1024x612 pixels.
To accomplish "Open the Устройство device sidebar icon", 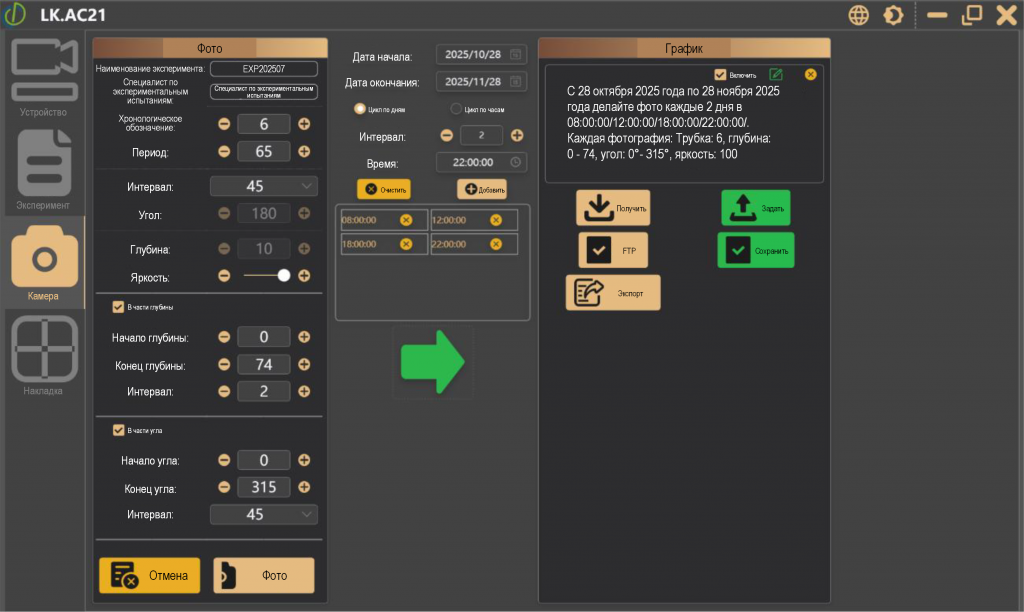I will click(x=44, y=76).
